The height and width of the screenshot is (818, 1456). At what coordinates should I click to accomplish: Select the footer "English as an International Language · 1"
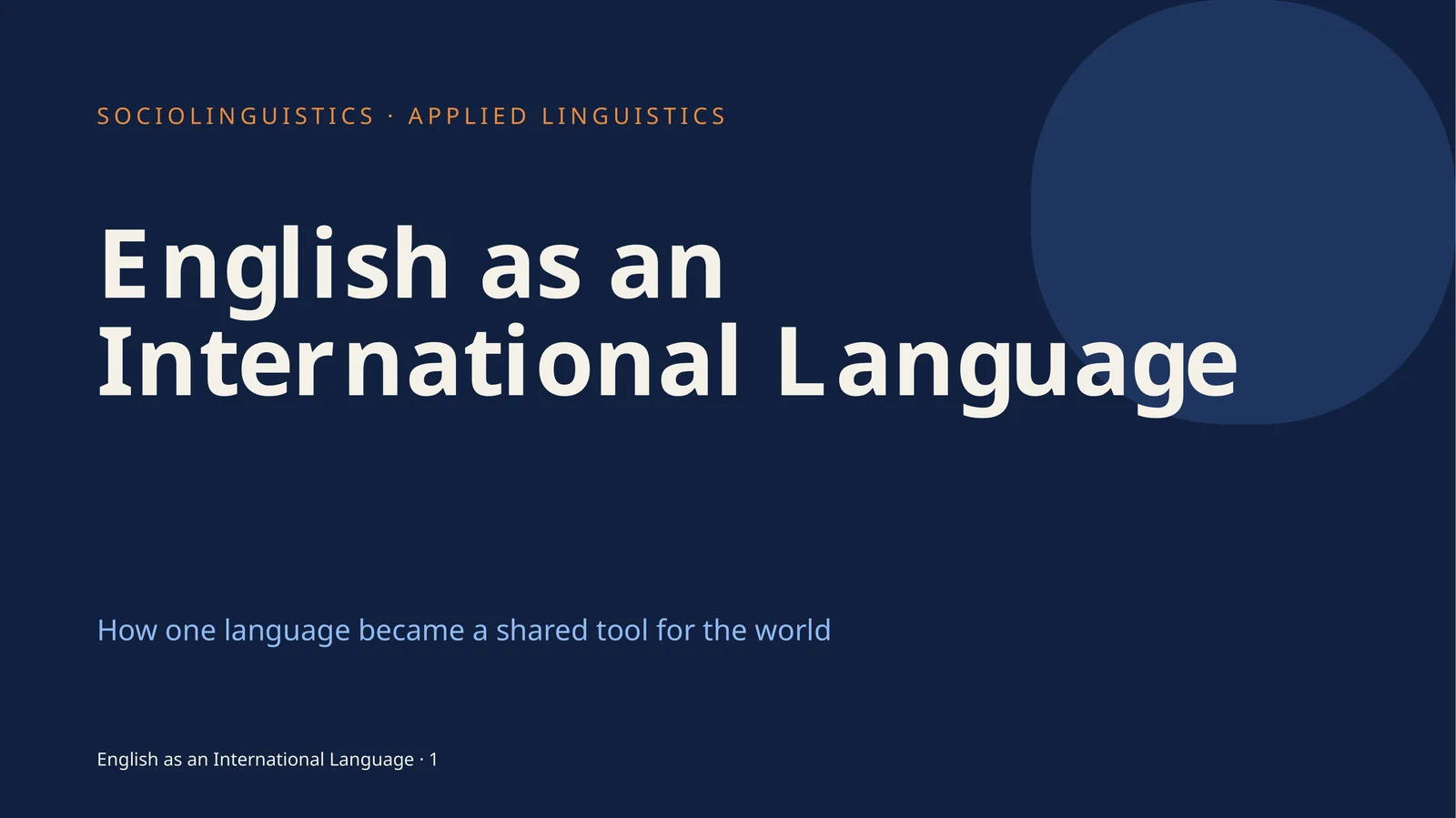(x=268, y=759)
